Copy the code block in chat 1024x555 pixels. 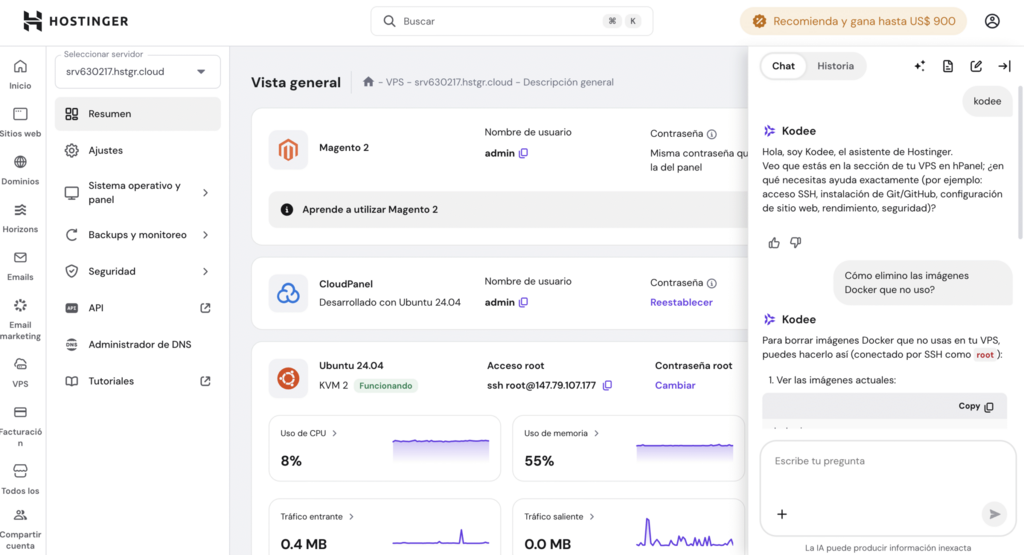[x=976, y=406]
